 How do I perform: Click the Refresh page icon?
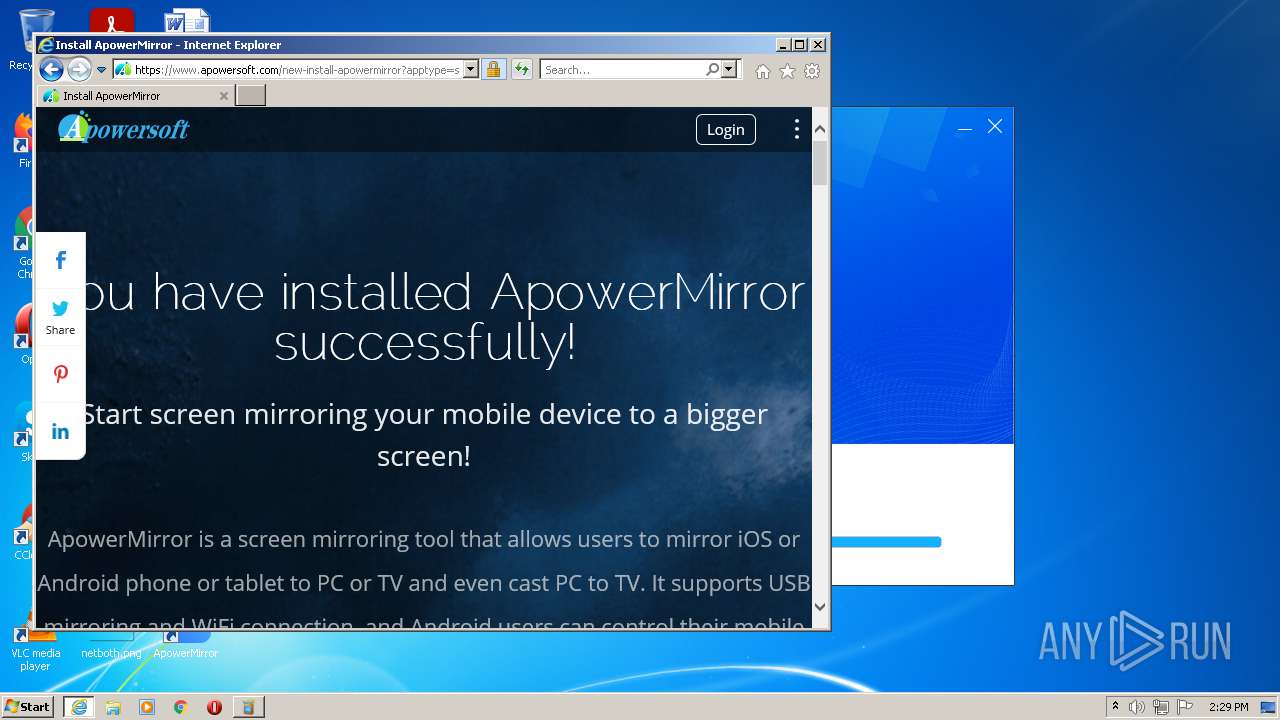(521, 70)
